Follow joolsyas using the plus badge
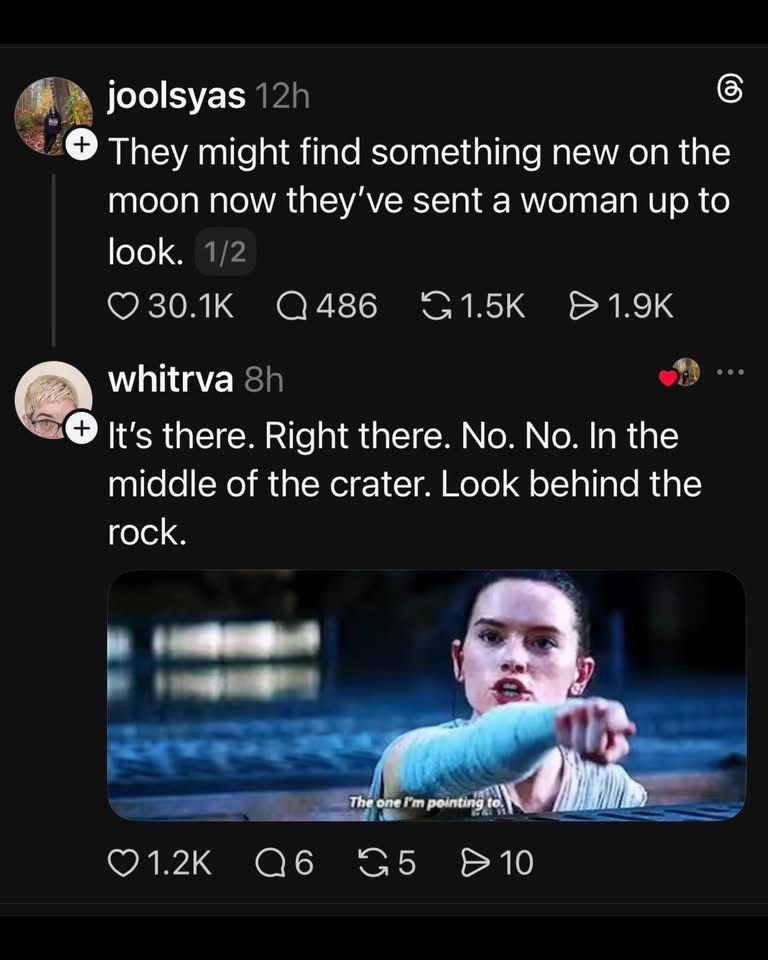 tap(82, 146)
